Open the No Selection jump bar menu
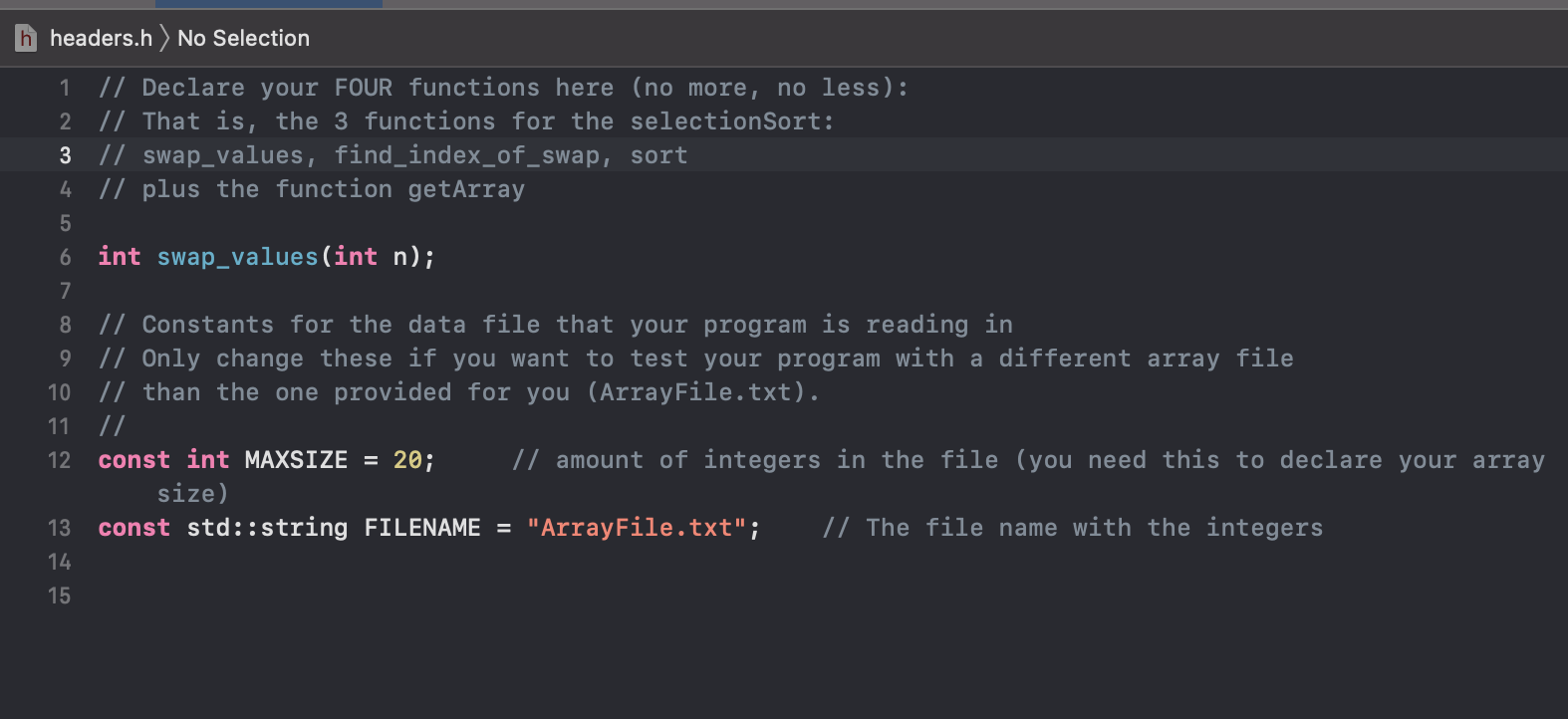This screenshot has height=719, width=1568. 243,39
